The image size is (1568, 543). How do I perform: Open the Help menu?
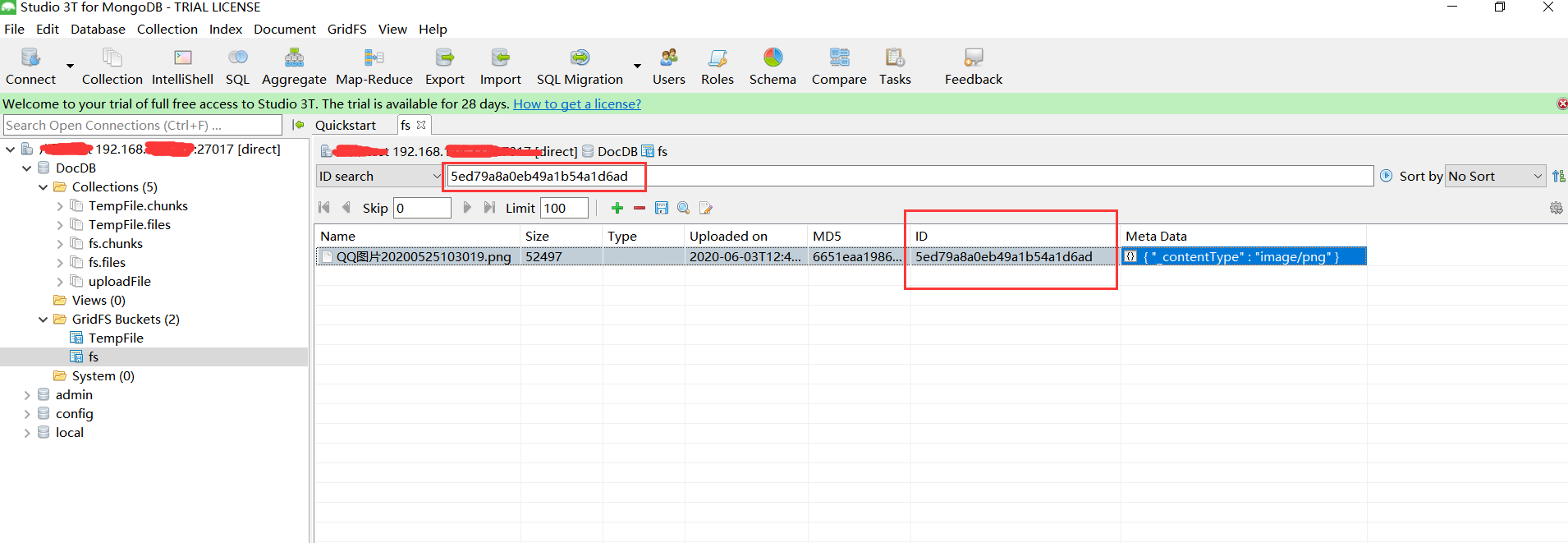[433, 29]
